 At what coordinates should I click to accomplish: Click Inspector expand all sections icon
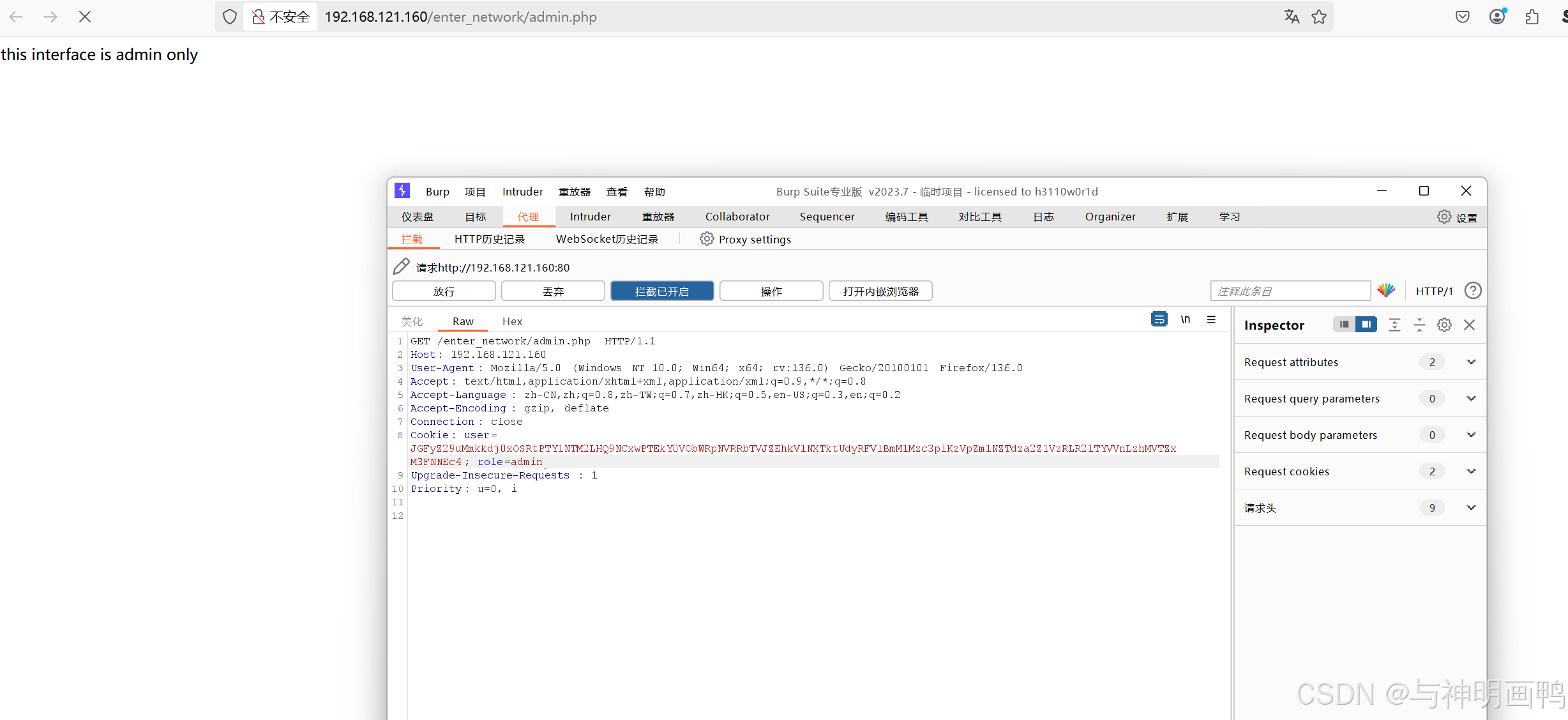[1394, 325]
